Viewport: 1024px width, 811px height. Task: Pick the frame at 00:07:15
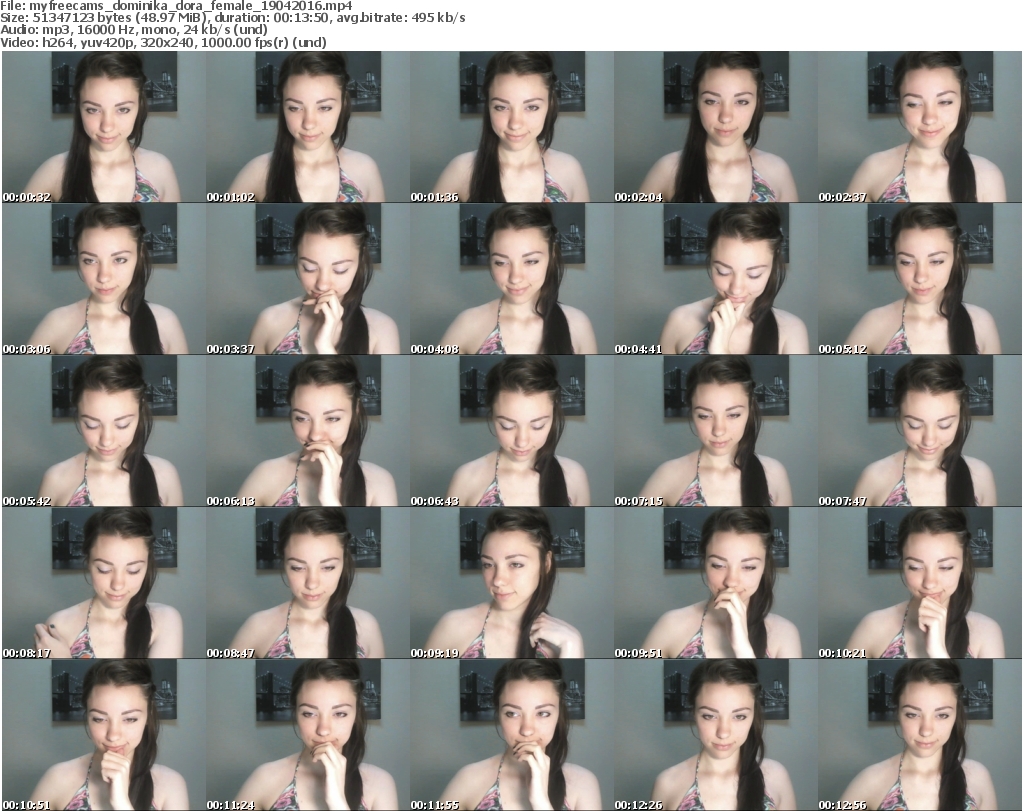click(716, 431)
